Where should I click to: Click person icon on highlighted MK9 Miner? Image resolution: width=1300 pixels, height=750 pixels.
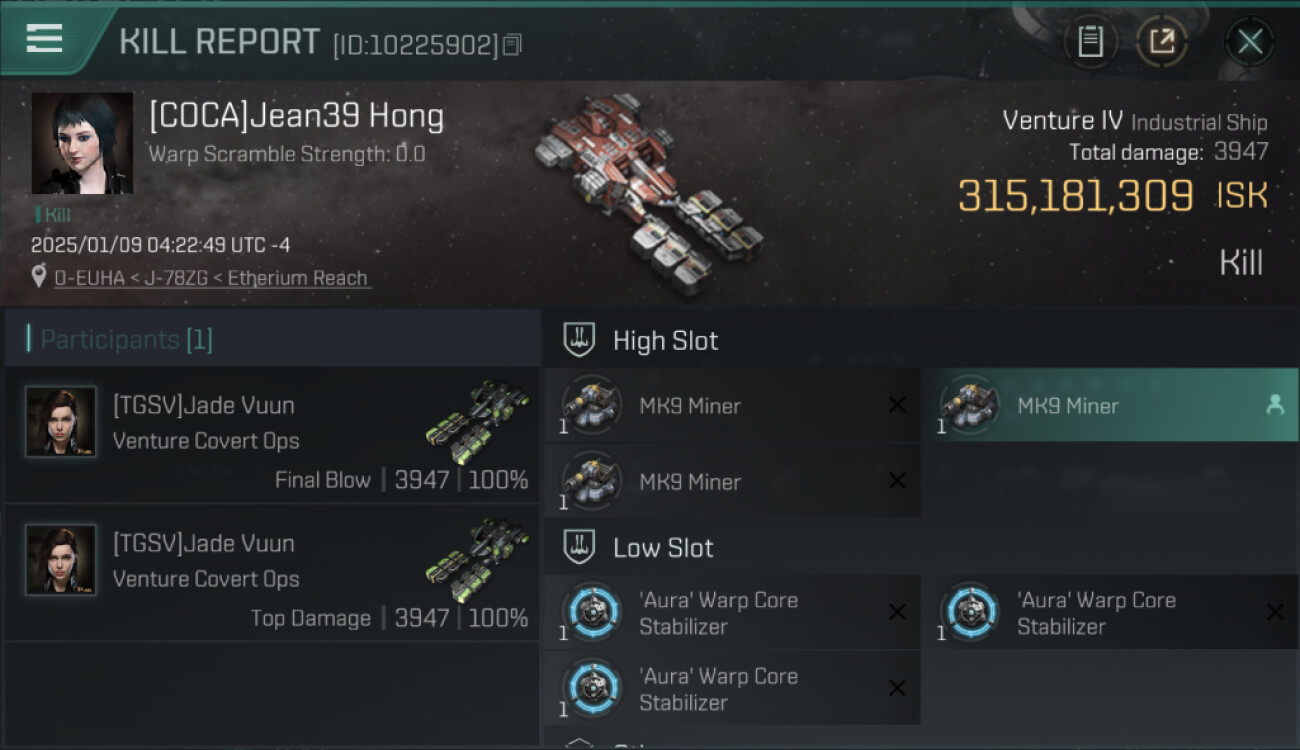click(x=1274, y=405)
